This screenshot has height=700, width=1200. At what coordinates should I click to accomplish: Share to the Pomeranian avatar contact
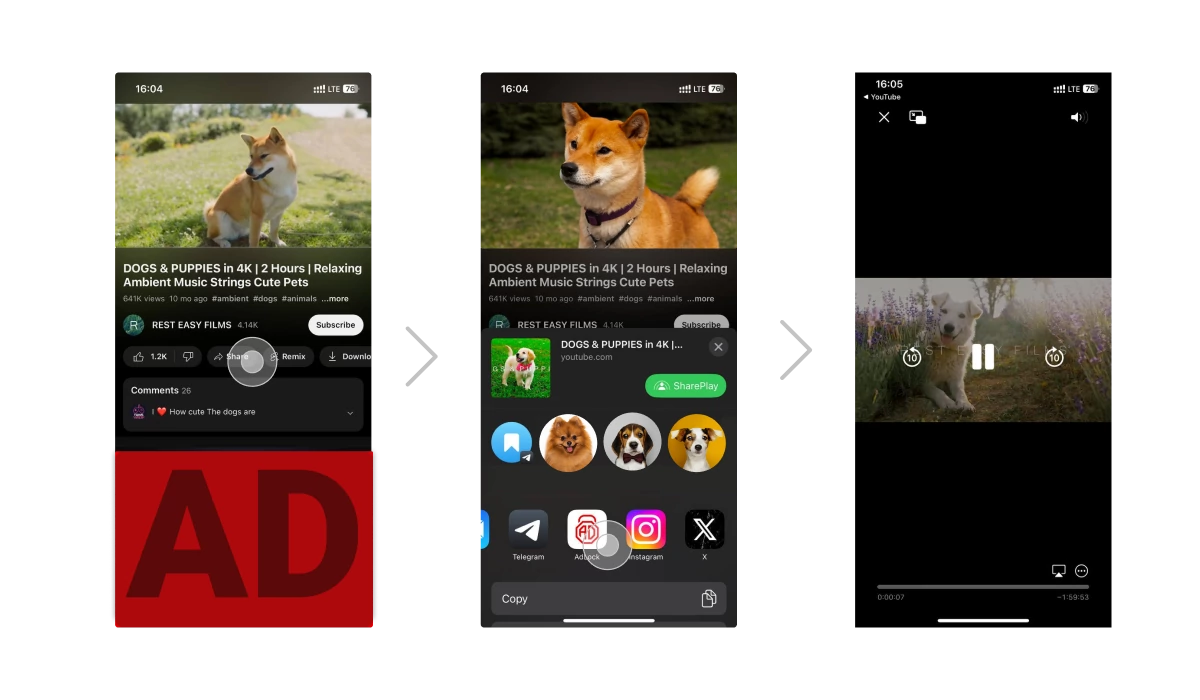568,442
